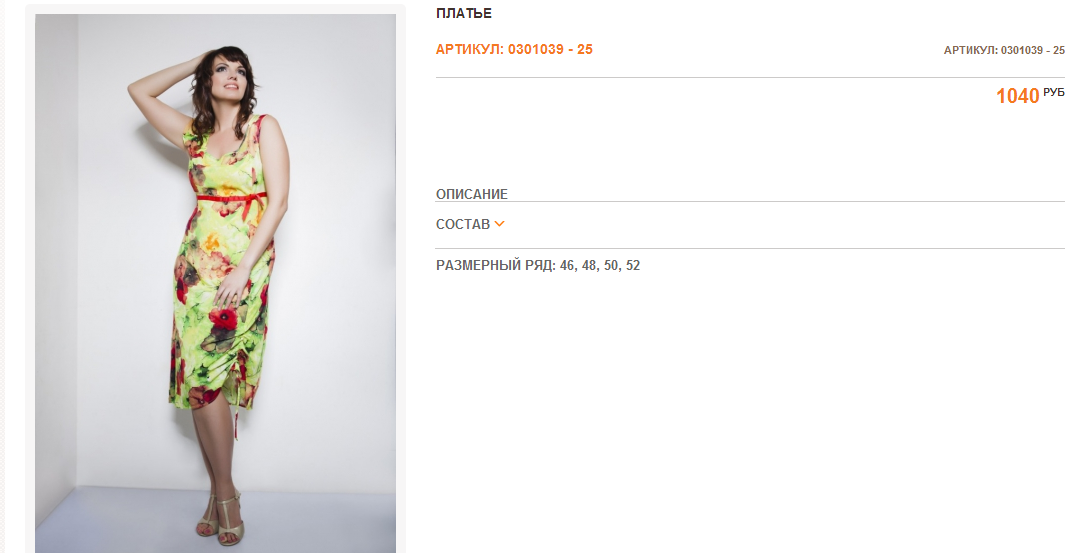This screenshot has width=1075, height=553.
Task: Open the dress product photo
Action: click(x=215, y=283)
